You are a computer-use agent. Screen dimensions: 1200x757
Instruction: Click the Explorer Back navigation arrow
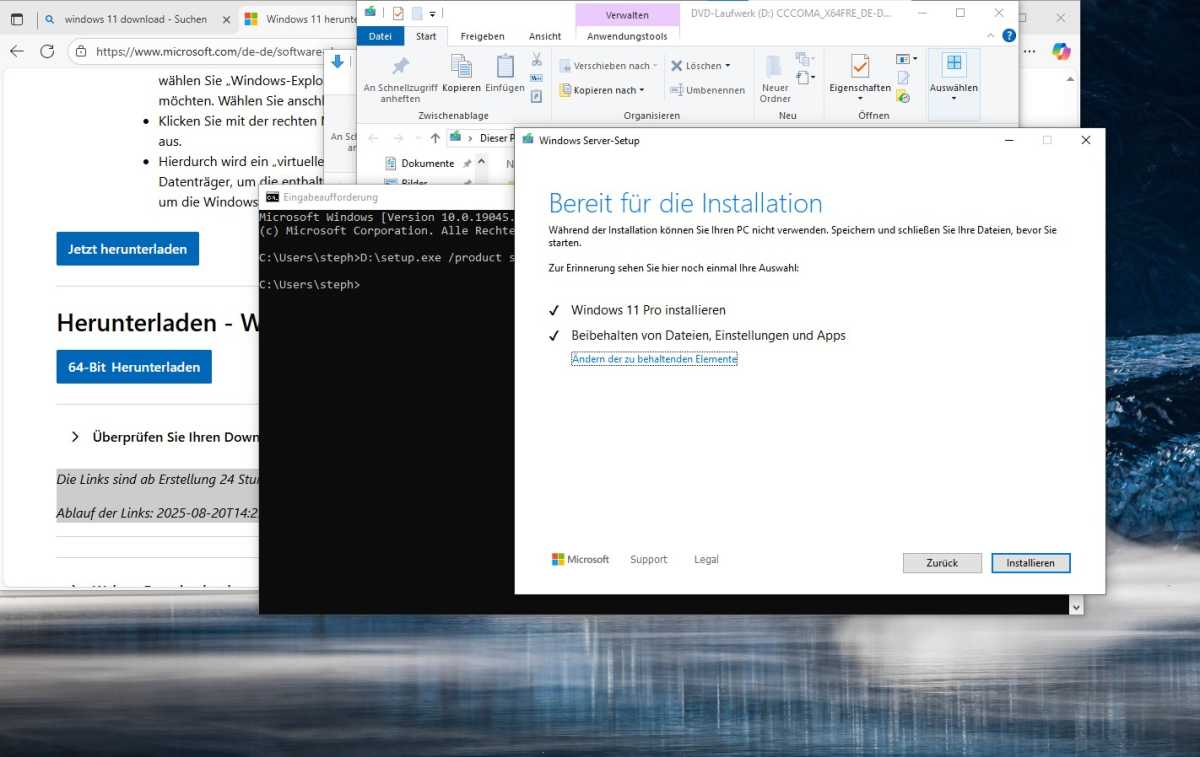point(373,138)
